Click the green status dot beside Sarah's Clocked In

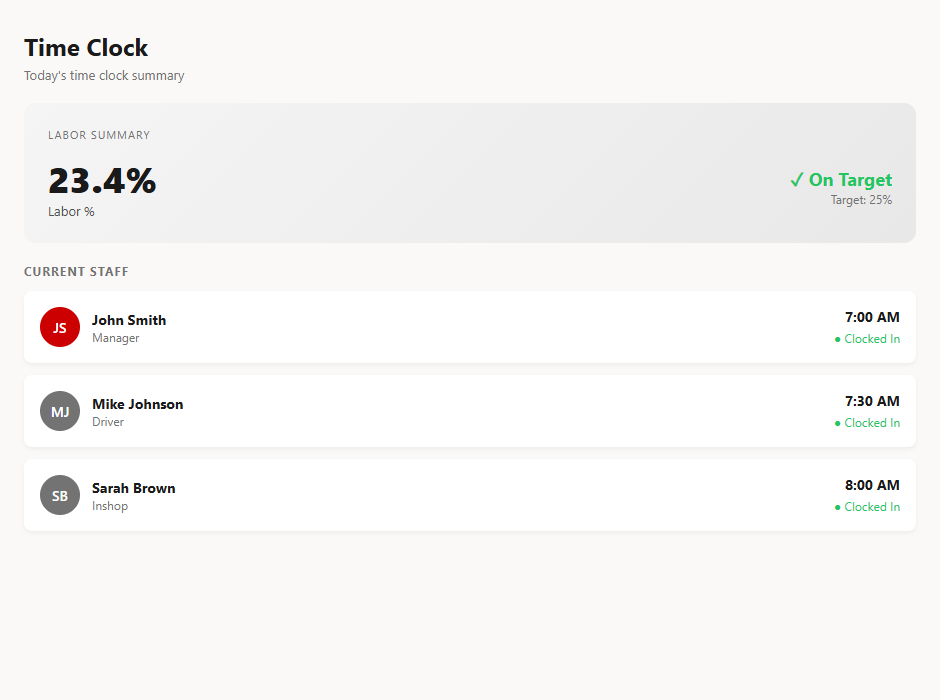click(x=838, y=507)
